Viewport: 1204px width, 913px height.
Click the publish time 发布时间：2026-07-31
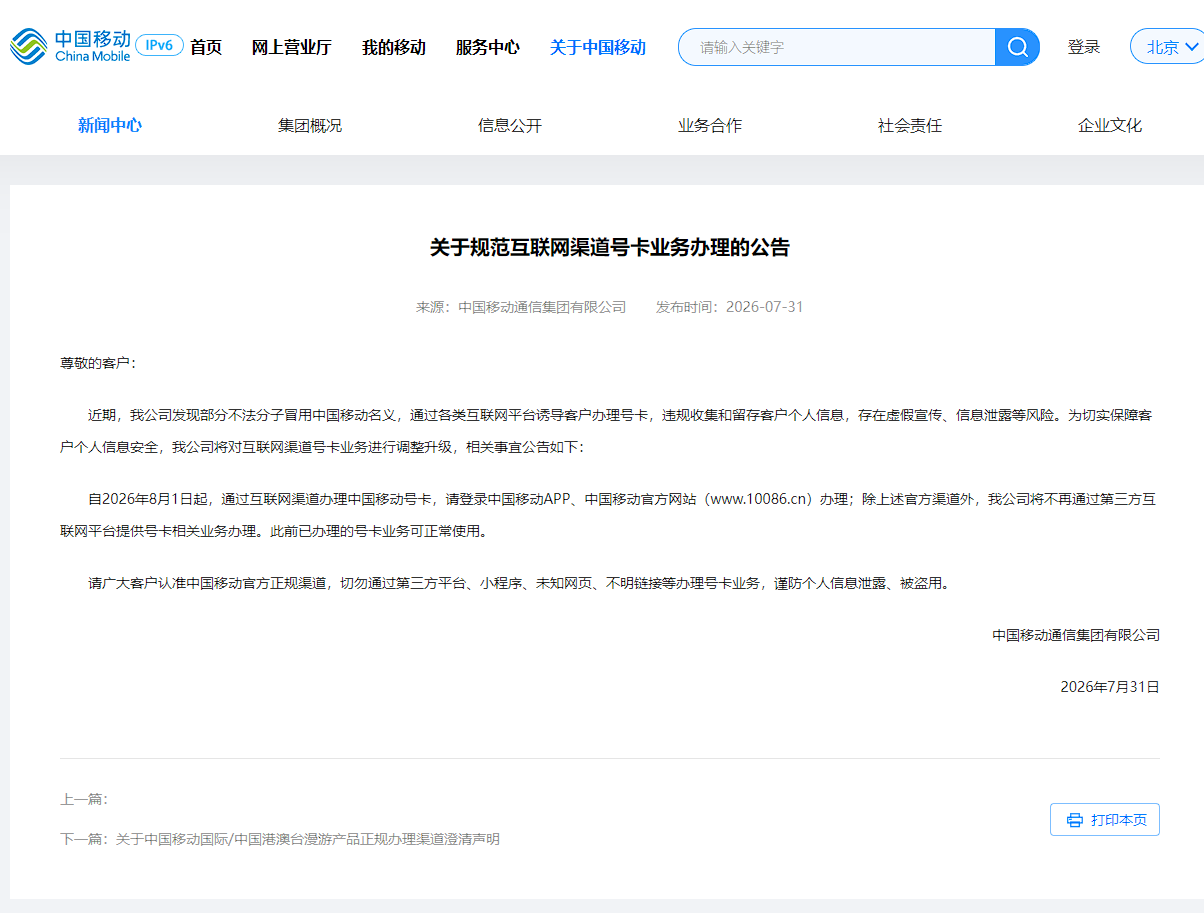730,307
